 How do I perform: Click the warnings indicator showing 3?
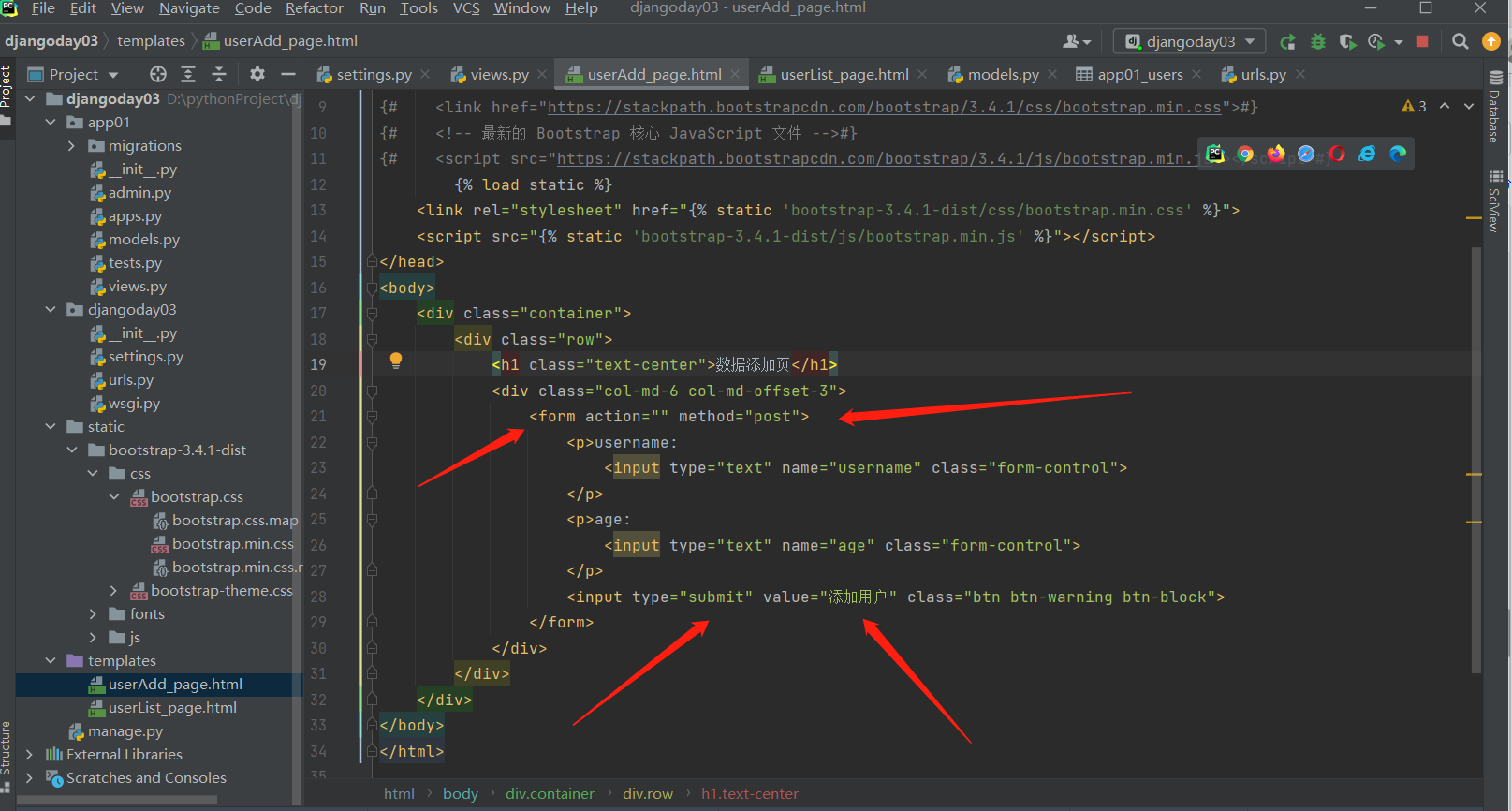tap(1414, 106)
